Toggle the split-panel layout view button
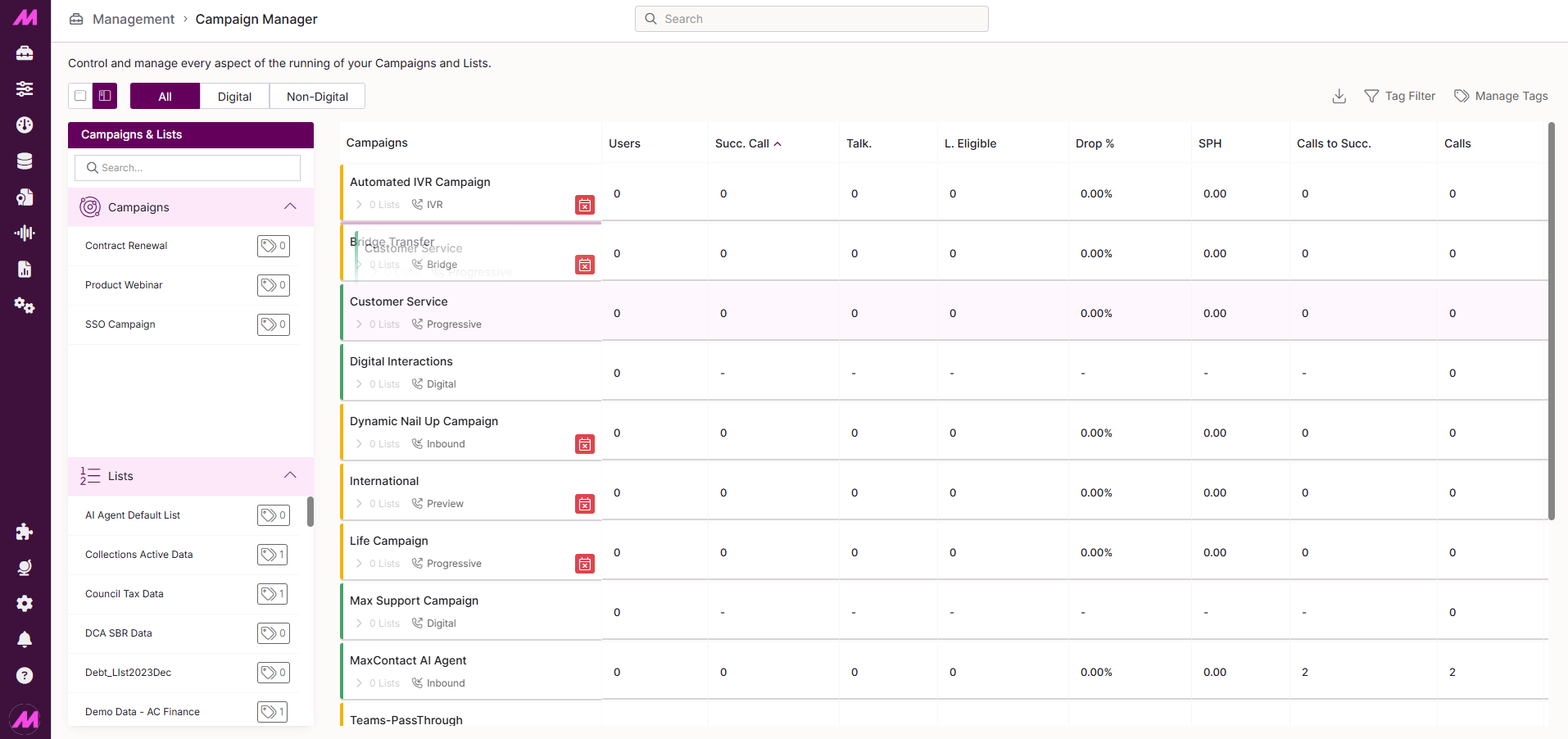 [105, 96]
